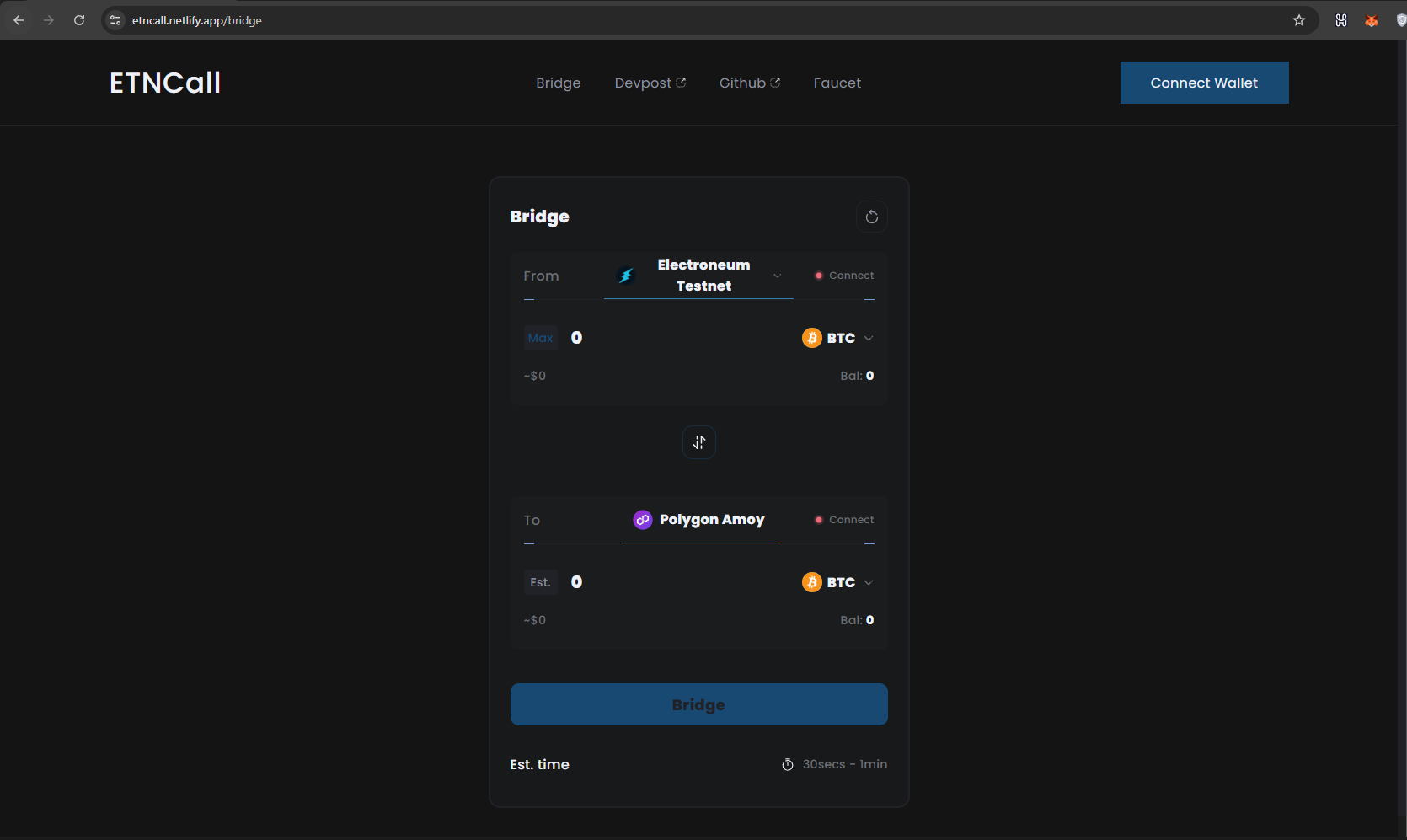Click the To label

tap(532, 520)
